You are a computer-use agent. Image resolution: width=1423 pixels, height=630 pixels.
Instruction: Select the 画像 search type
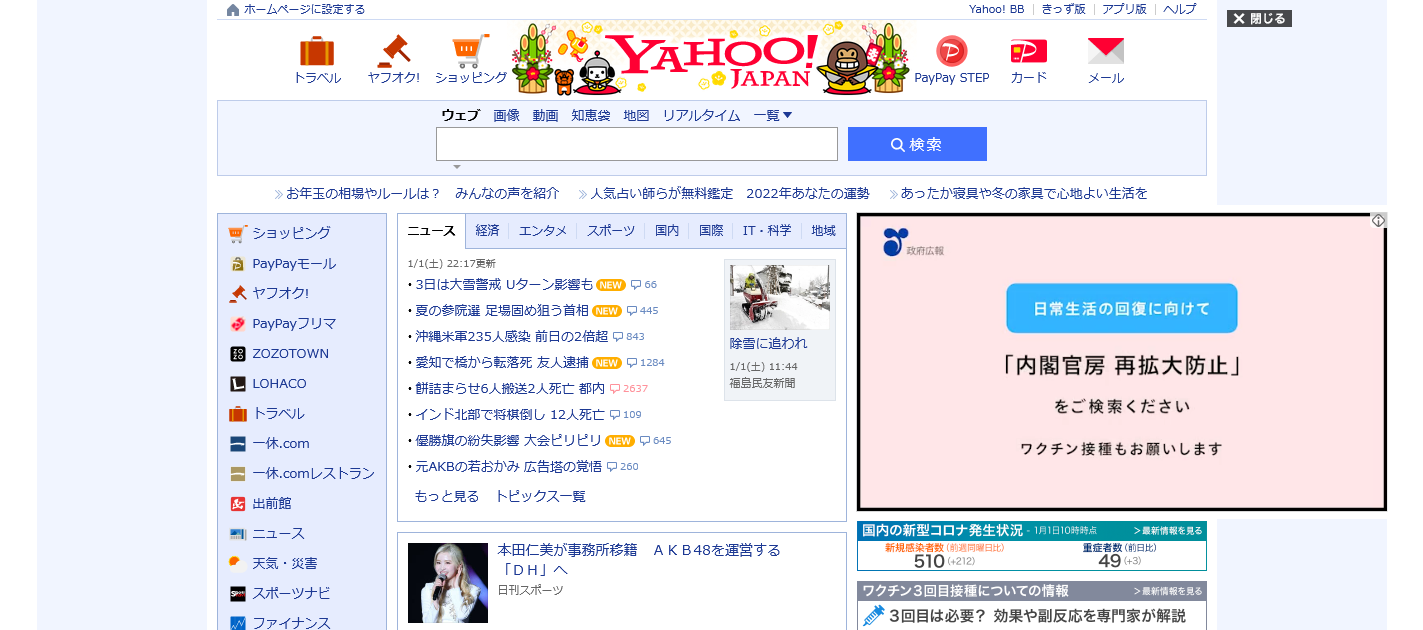(506, 115)
